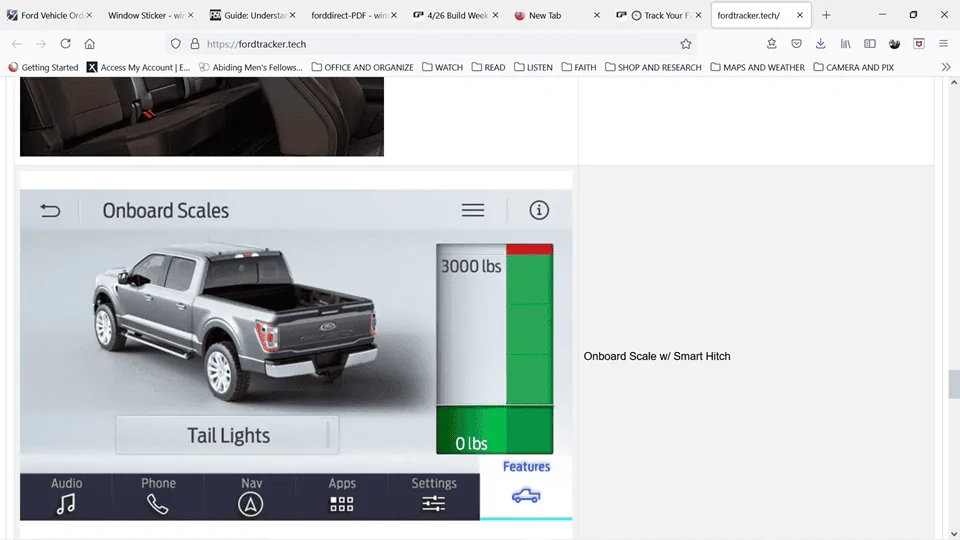Open the Access My Account bookmark

tap(138, 67)
